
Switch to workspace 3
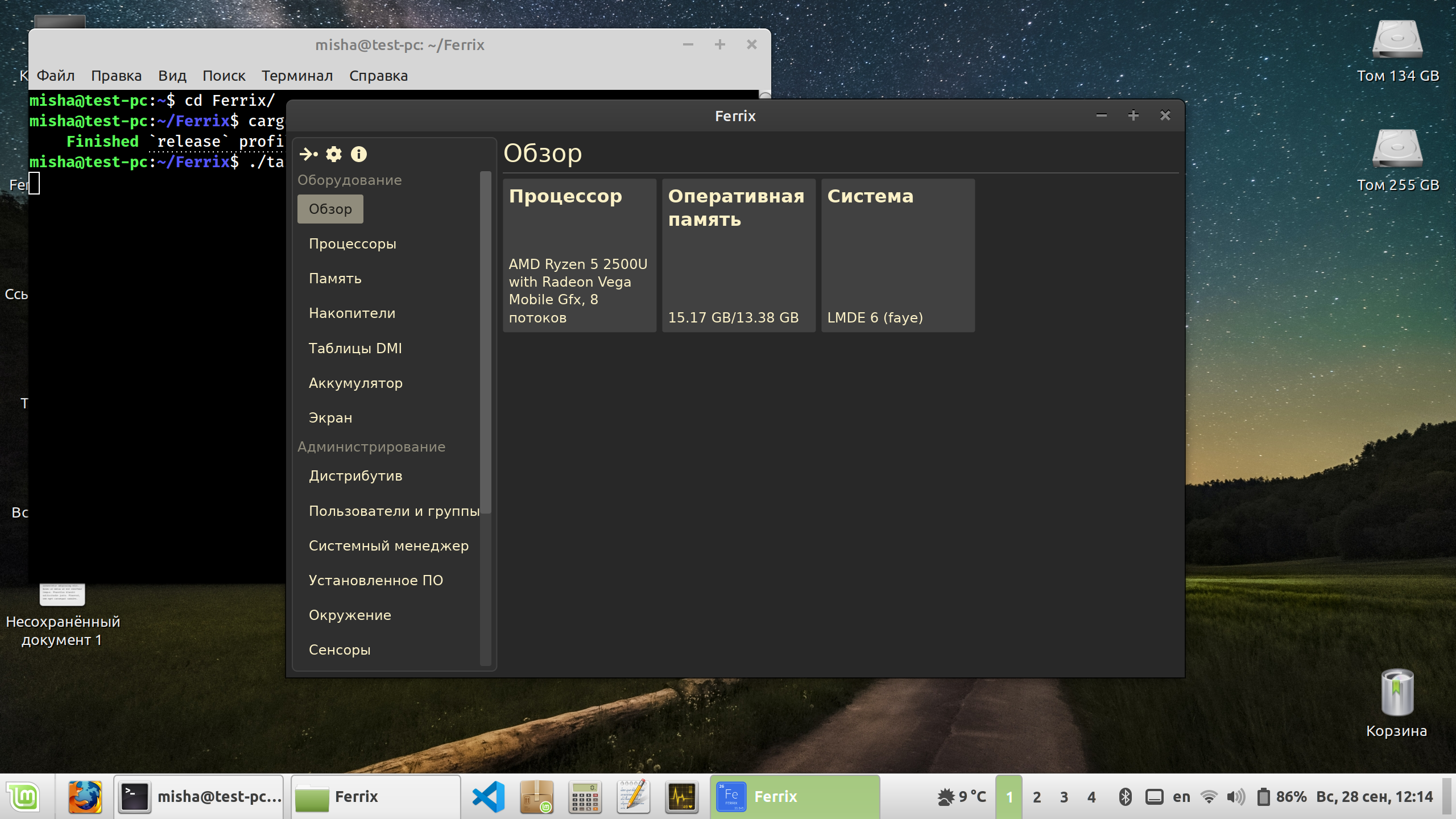coord(1064,797)
